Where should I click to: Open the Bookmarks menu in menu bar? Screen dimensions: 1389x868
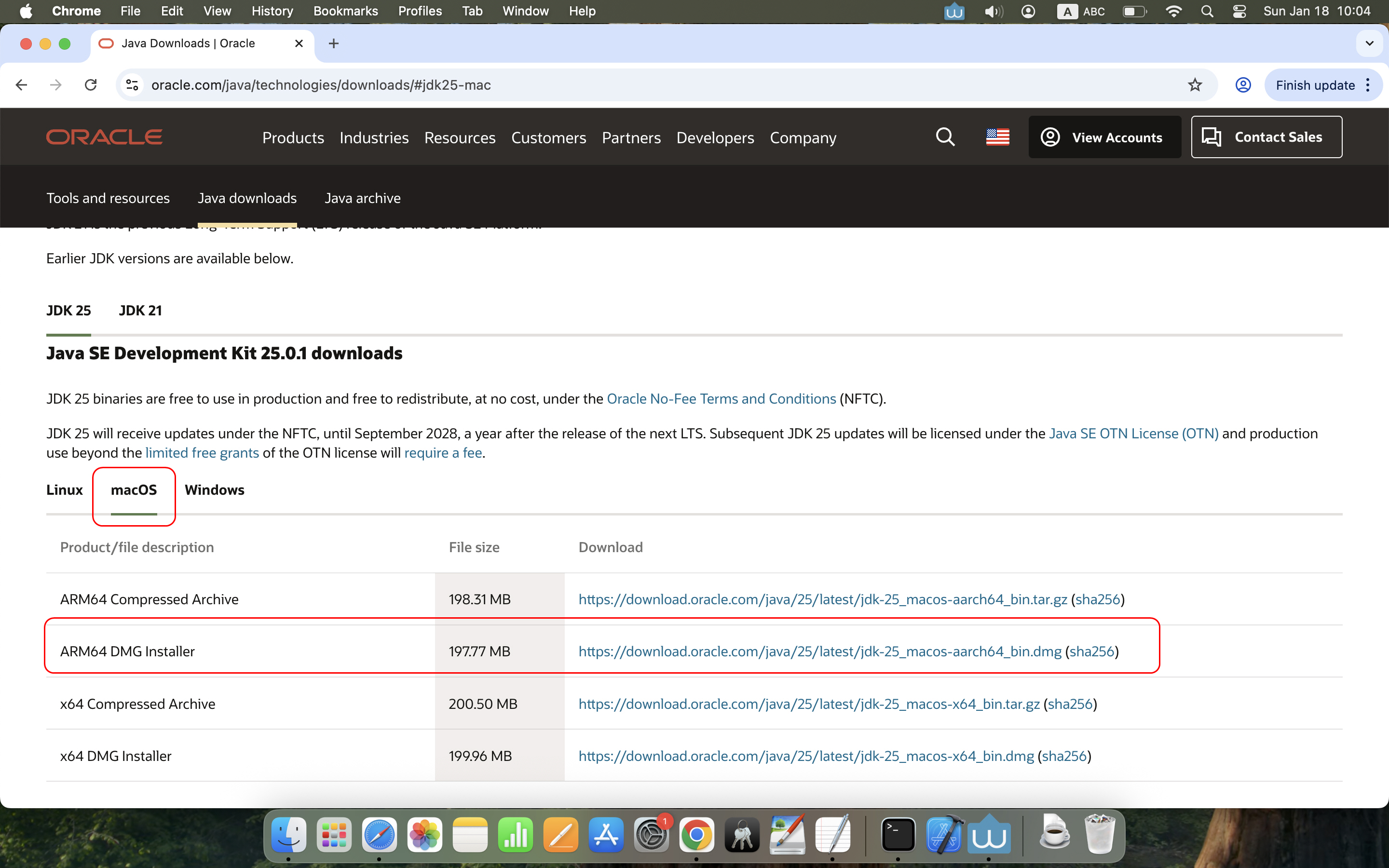pyautogui.click(x=345, y=11)
